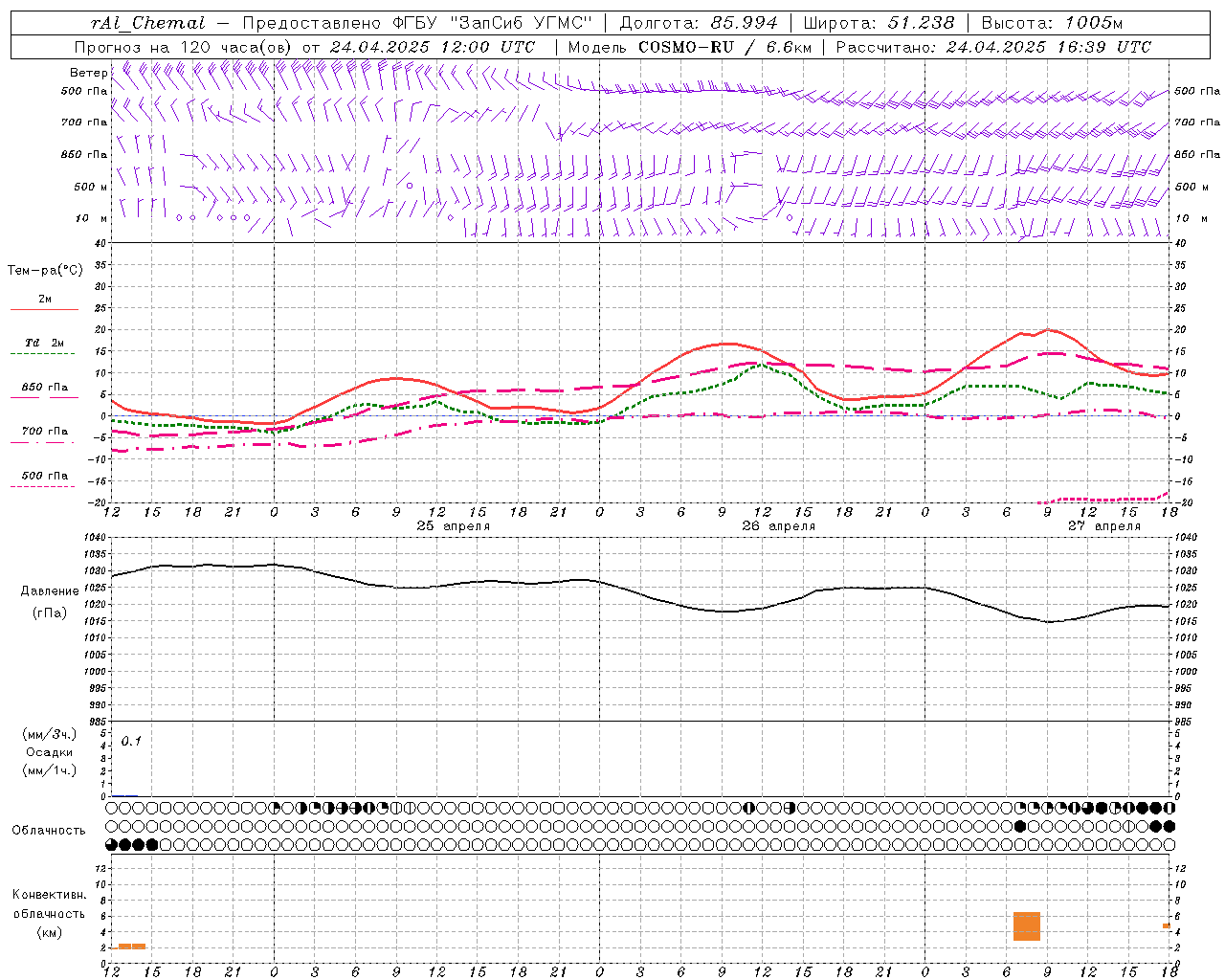Image resolution: width=1225 pixels, height=980 pixels.
Task: Select the Давление pressure panel label
Action: 50,591
